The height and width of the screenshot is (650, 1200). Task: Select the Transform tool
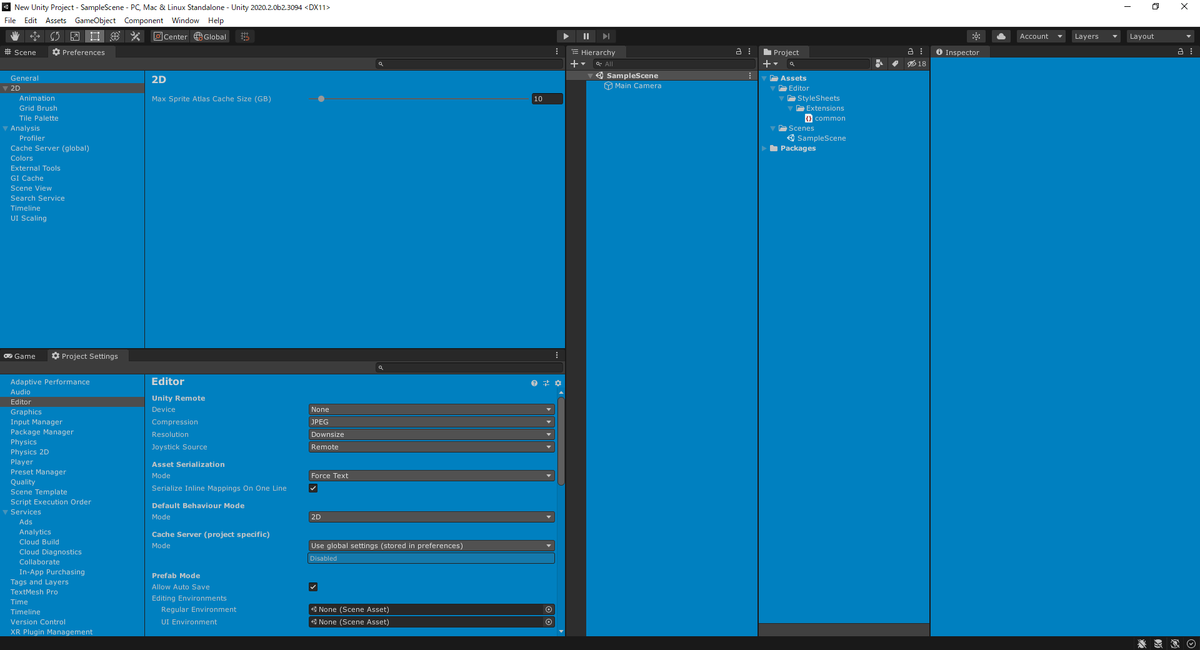(115, 36)
